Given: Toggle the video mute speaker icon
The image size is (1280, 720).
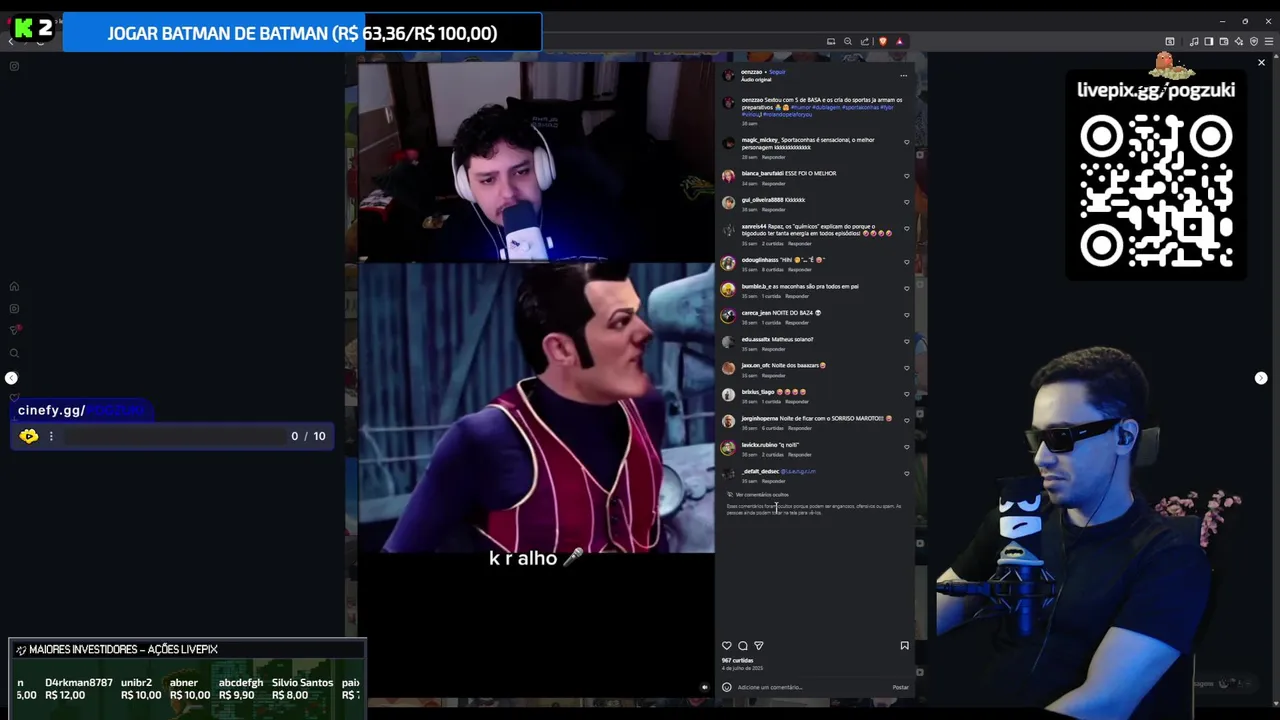Looking at the screenshot, I should (704, 687).
